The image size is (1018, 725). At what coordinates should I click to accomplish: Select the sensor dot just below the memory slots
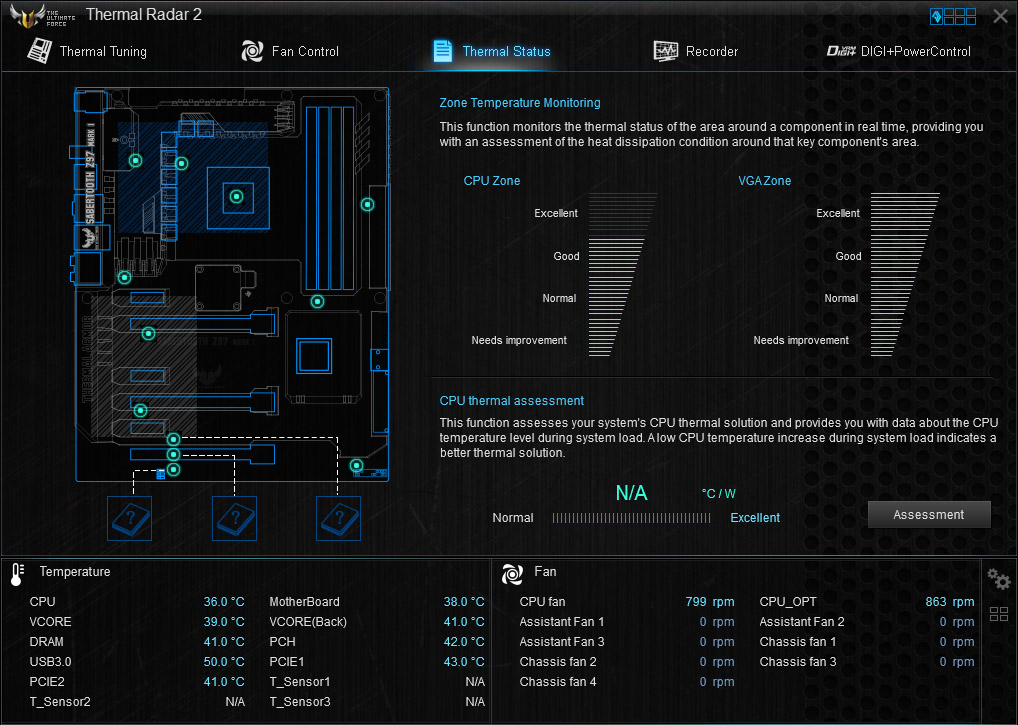(x=317, y=301)
